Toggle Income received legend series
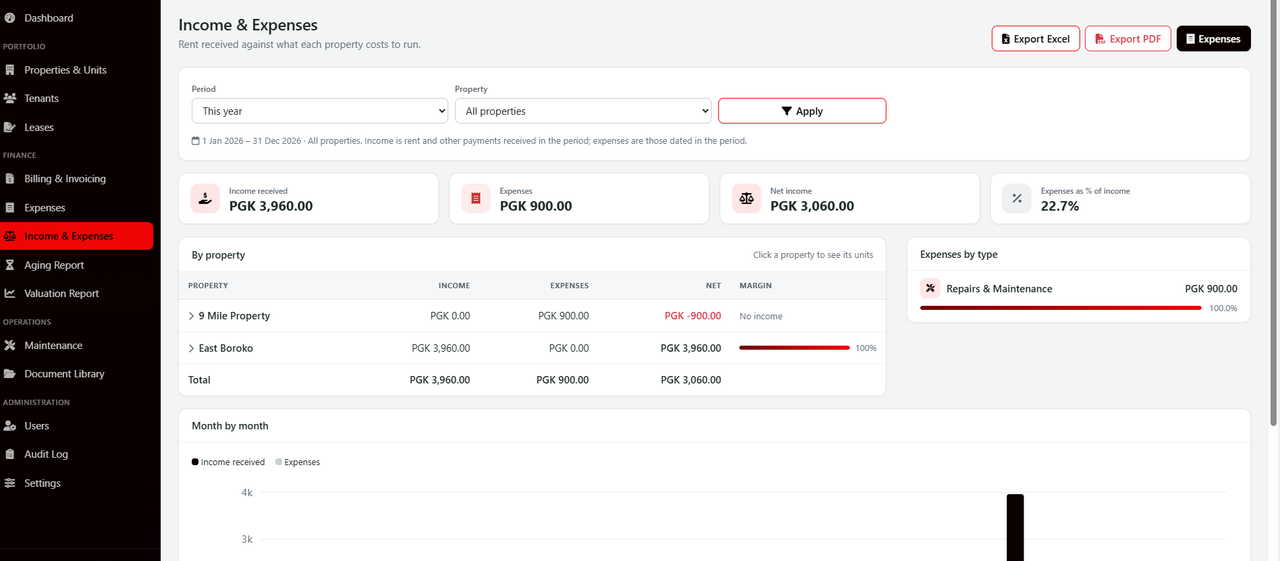Image resolution: width=1280 pixels, height=561 pixels. coord(228,462)
